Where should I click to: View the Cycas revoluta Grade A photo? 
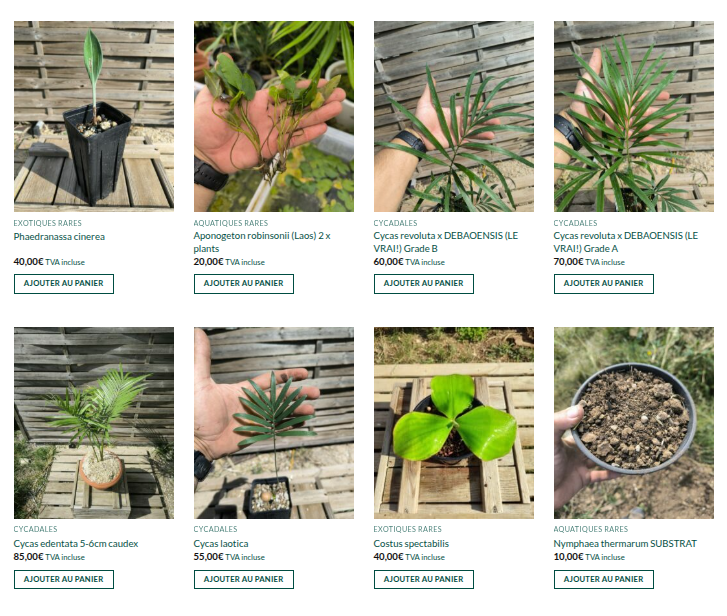pos(633,116)
